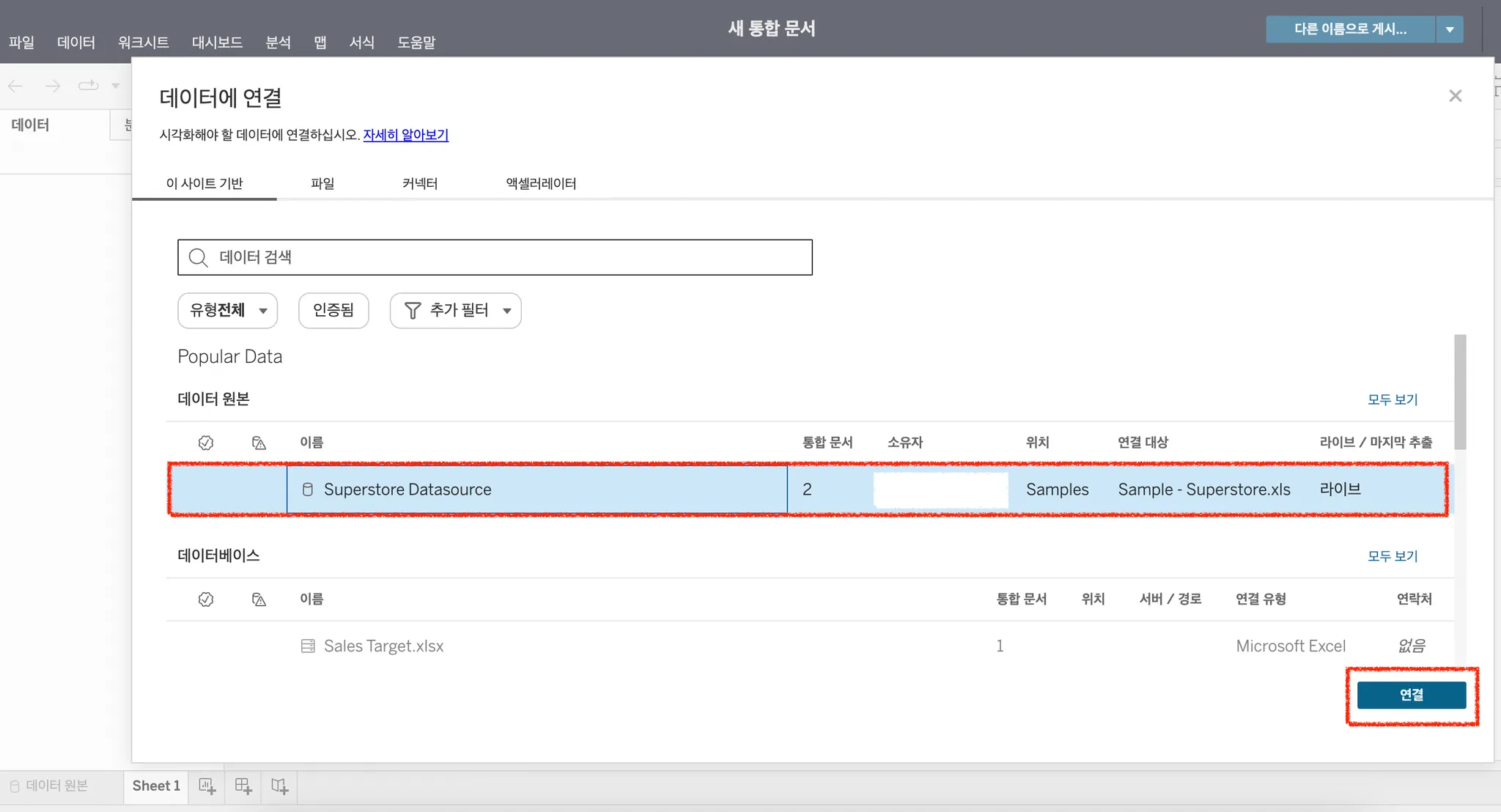Click the magnifier icon in the 데이터 검색 box

(x=198, y=257)
